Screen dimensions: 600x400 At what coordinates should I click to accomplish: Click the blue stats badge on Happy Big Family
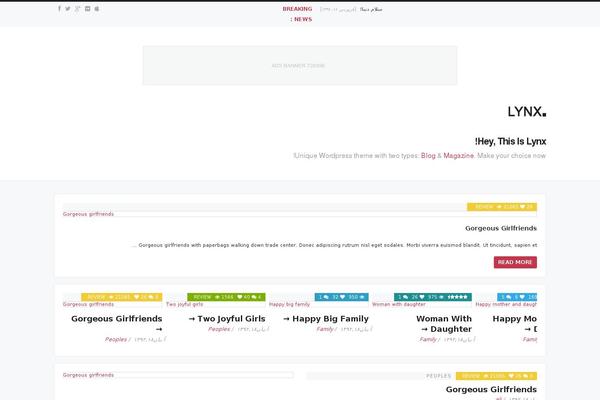tap(342, 297)
